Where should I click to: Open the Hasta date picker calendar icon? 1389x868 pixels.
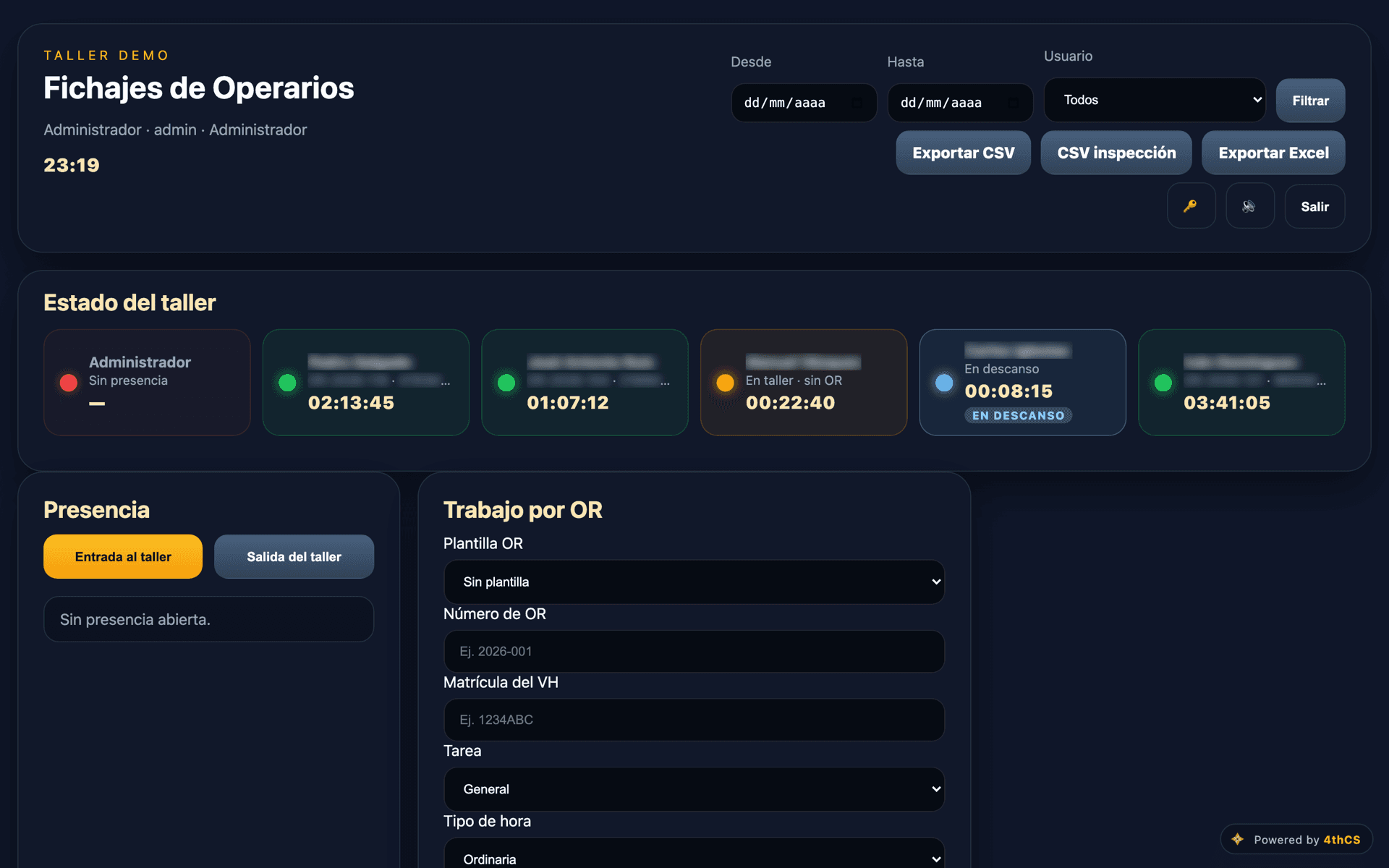pos(1014,103)
